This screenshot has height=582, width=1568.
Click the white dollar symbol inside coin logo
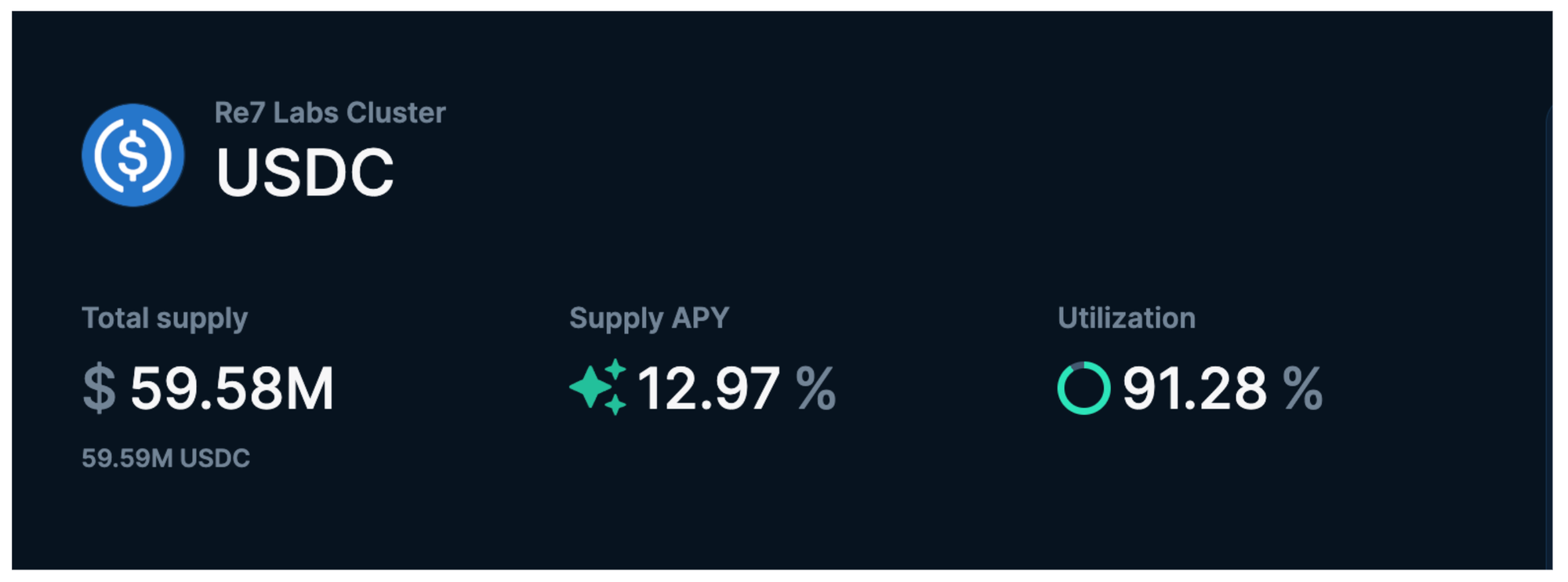(132, 155)
